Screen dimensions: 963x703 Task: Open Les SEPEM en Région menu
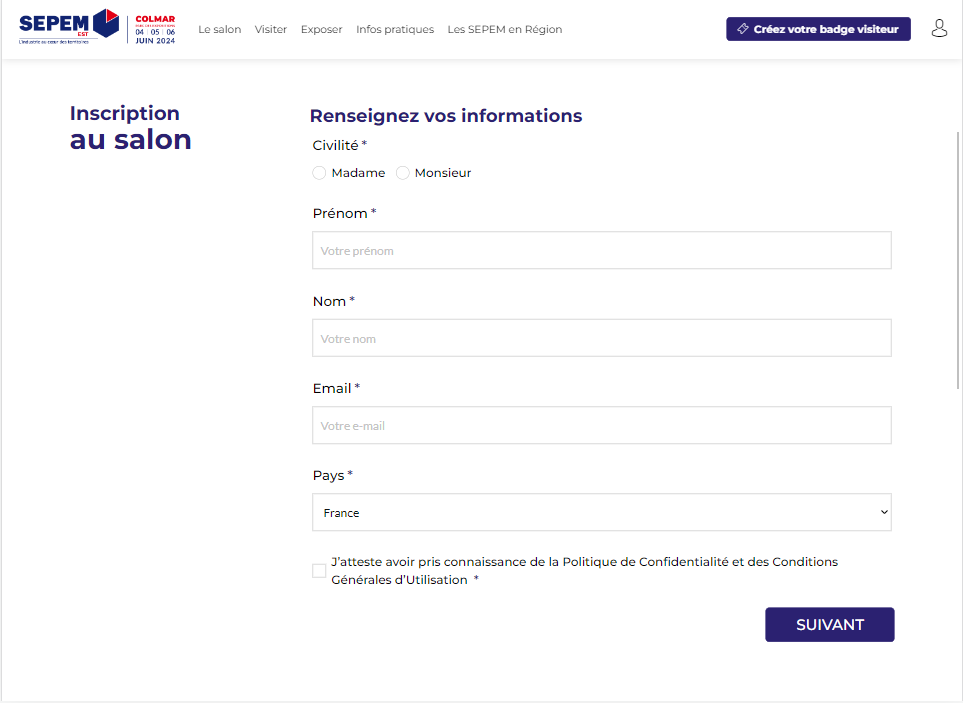(x=505, y=29)
